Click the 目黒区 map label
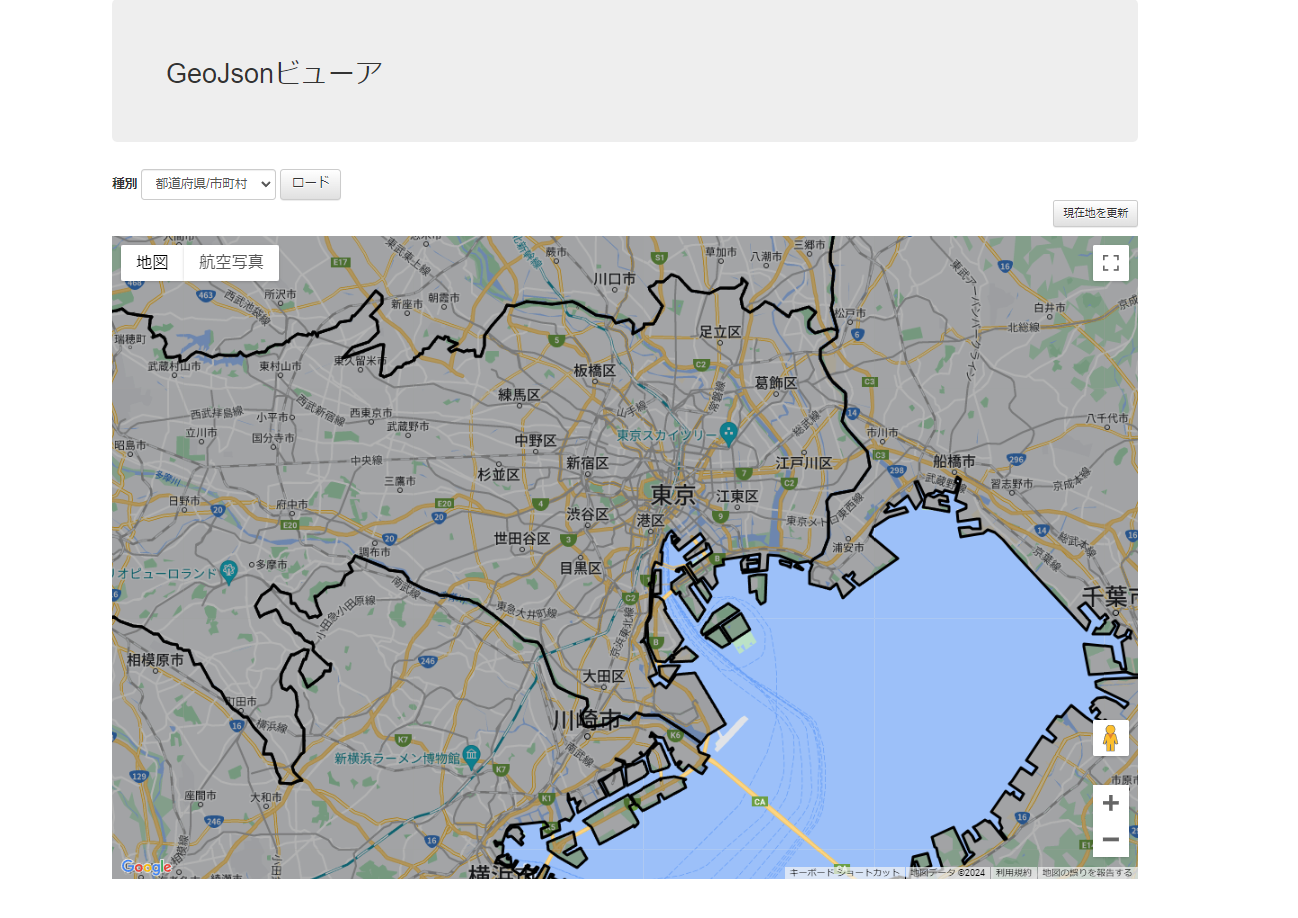The width and height of the screenshot is (1298, 918). click(x=580, y=567)
